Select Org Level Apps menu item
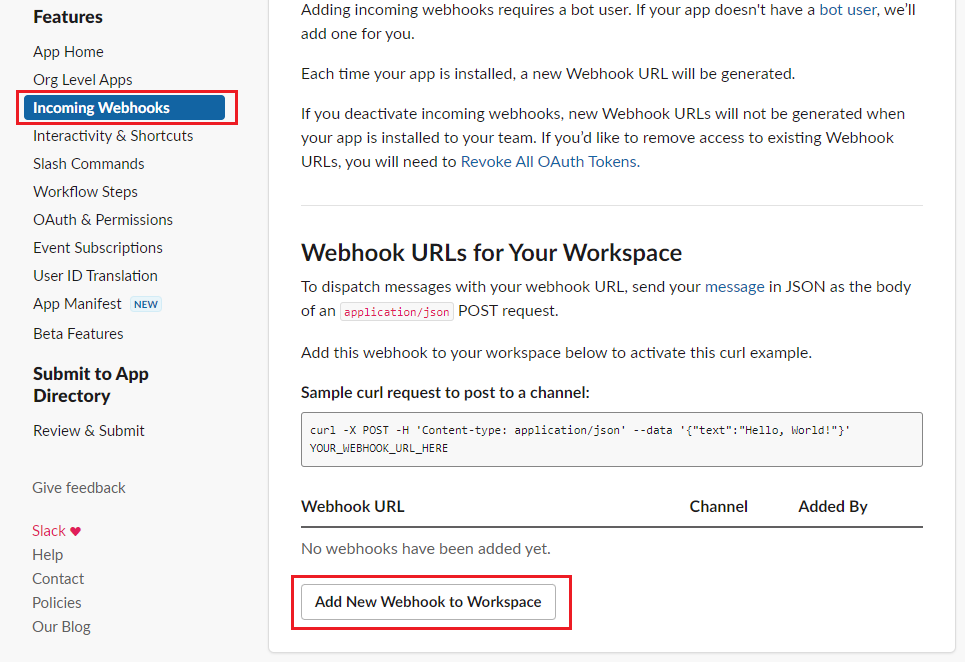 pos(82,80)
